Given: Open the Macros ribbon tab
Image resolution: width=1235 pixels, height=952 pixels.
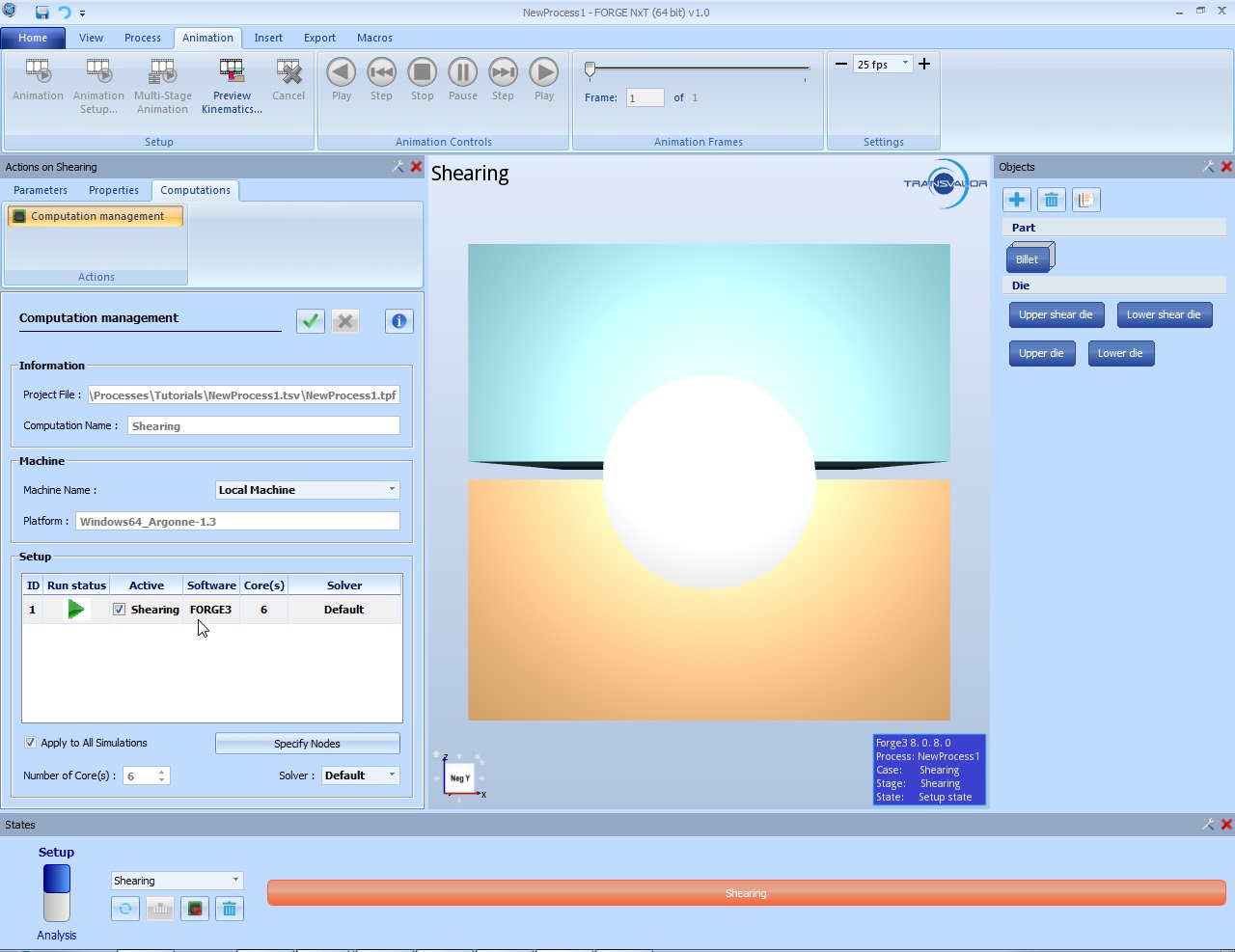Looking at the screenshot, I should (x=374, y=38).
